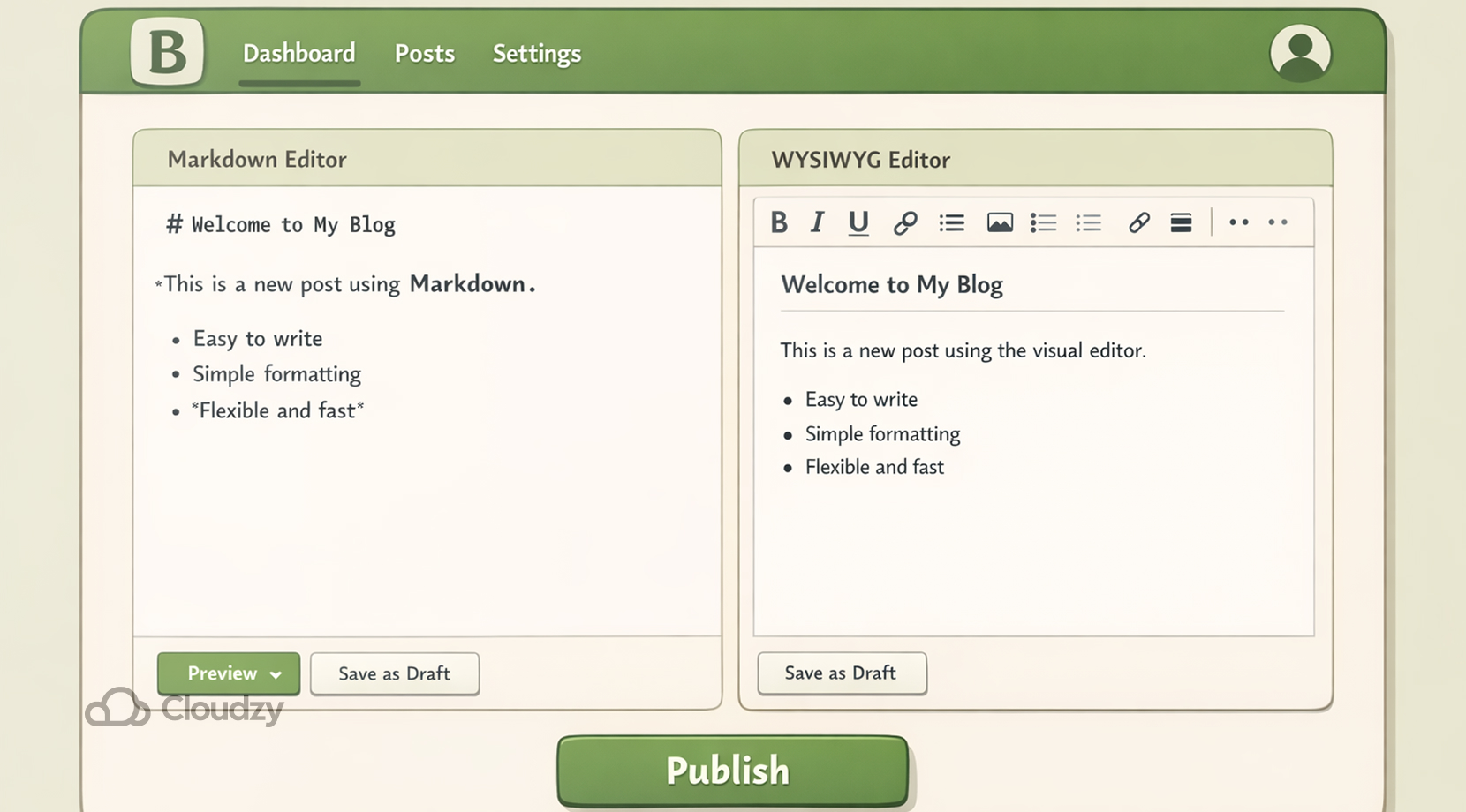Apply a numbered list
Viewport: 1466px width, 812px height.
pos(1043,222)
